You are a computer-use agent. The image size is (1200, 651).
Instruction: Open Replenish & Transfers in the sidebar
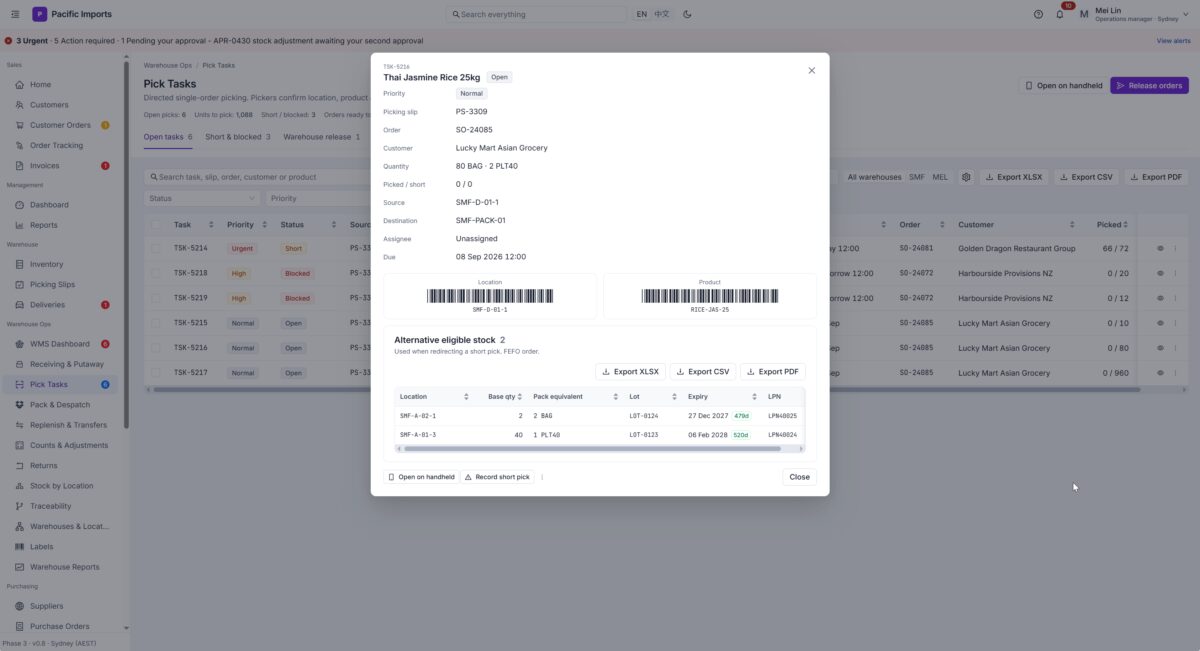point(59,425)
